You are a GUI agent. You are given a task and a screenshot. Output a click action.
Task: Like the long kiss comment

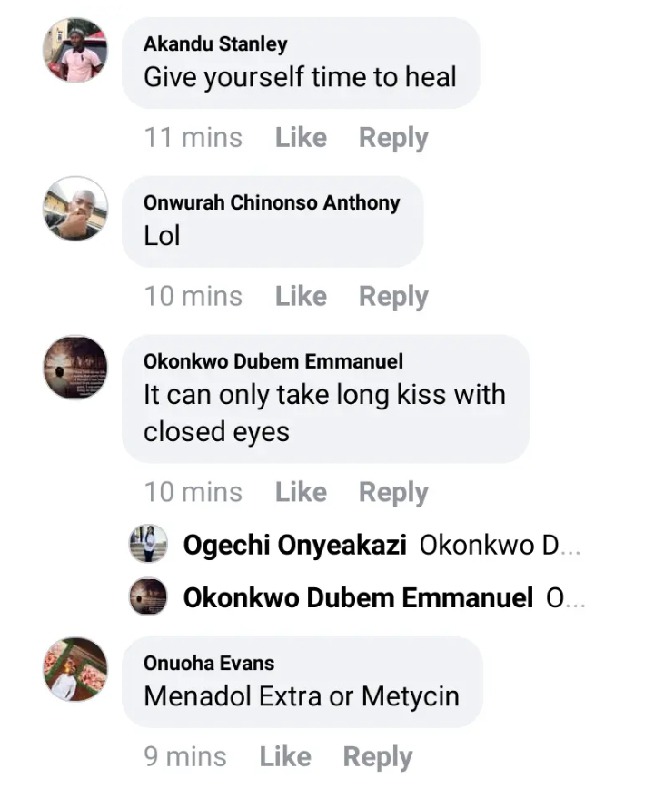pos(301,492)
